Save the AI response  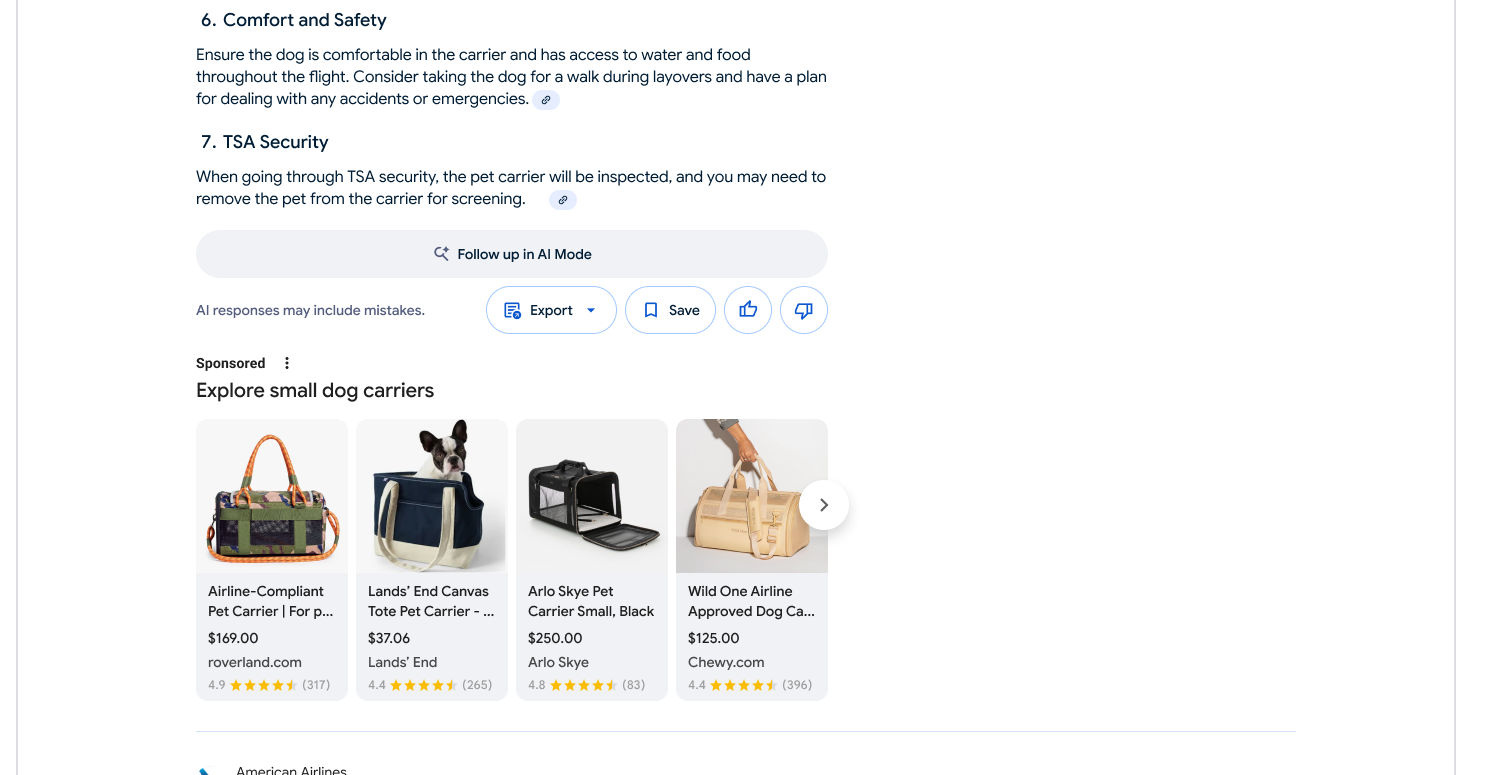pos(670,310)
